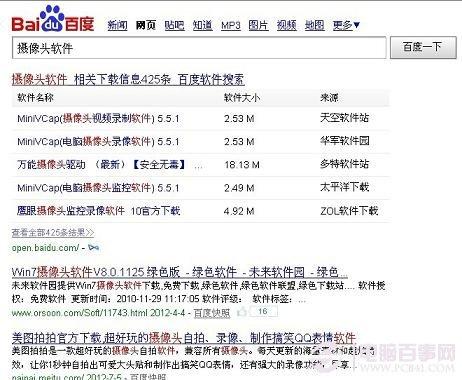Image resolution: width=462 pixels, height=380 pixels.
Task: Open the 鹰眼摄像头监控录像软件 link
Action: [x=99, y=211]
